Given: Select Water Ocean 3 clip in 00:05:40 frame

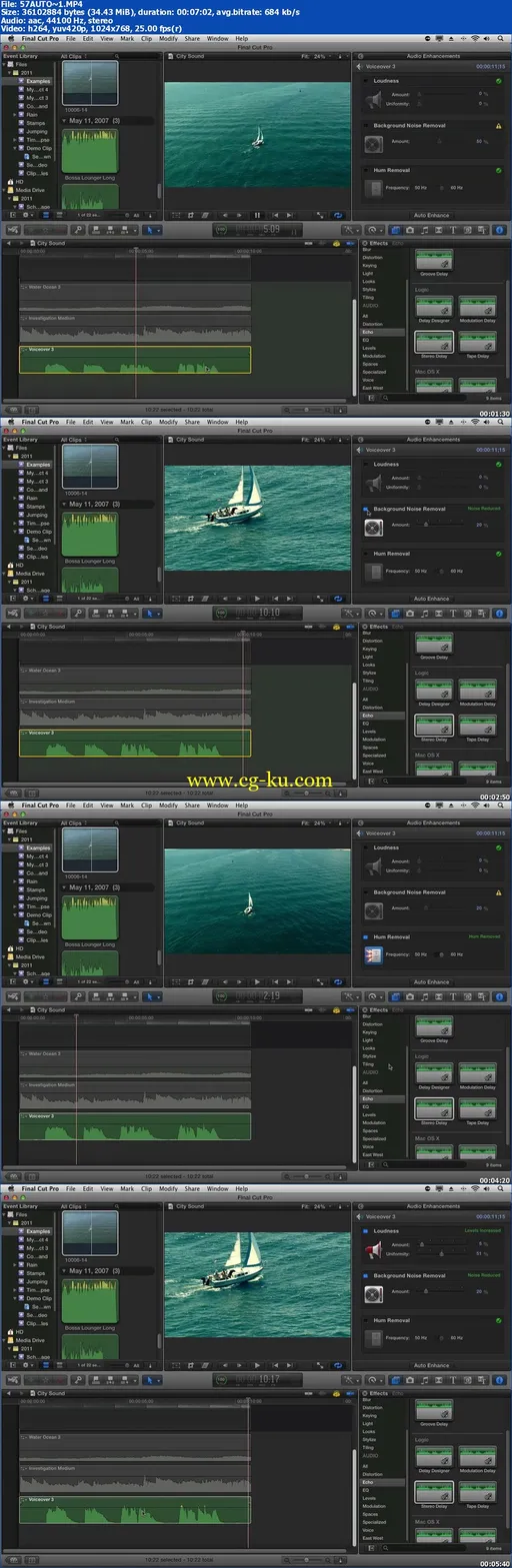Looking at the screenshot, I should pos(135,1447).
